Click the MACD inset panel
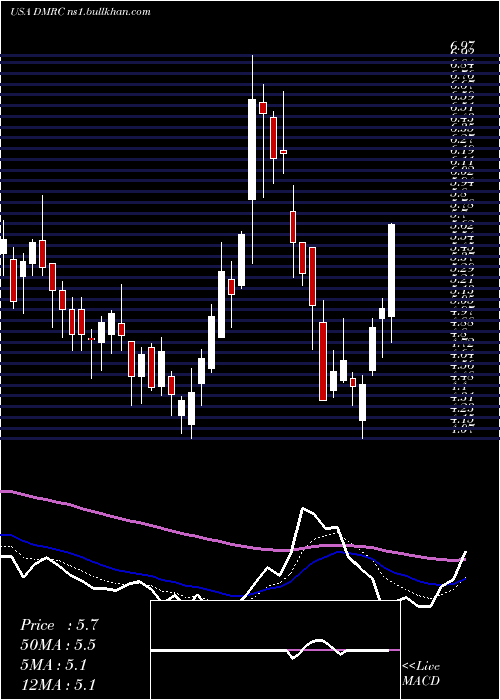The width and height of the screenshot is (500, 700). click(x=275, y=650)
